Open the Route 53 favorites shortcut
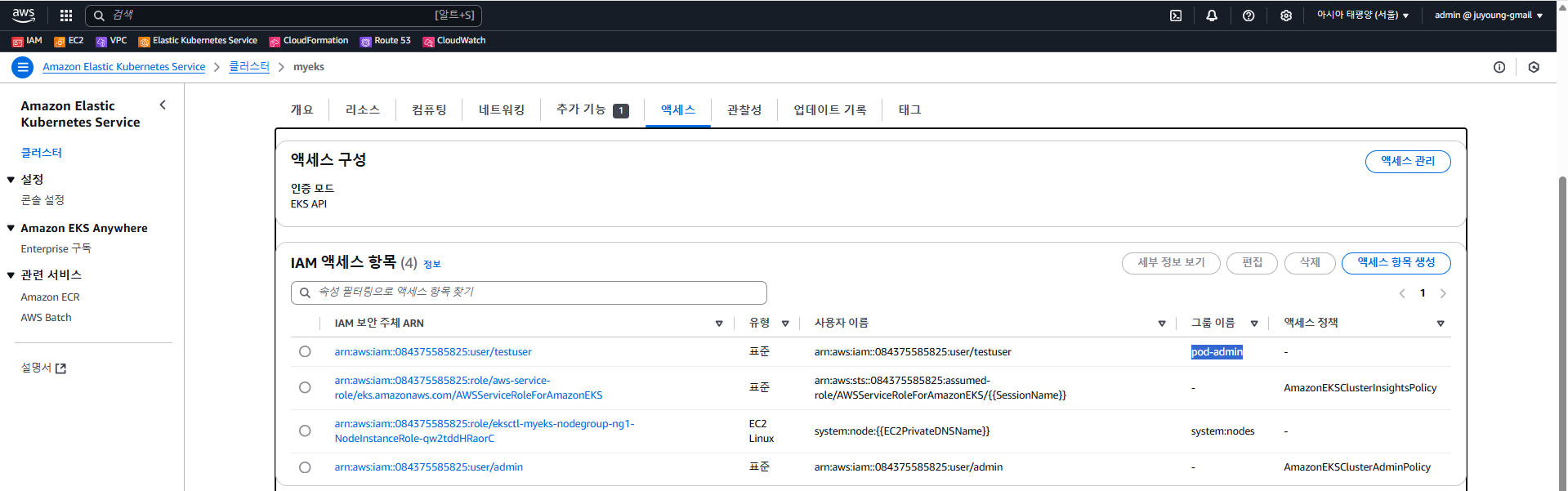Image resolution: width=1568 pixels, height=491 pixels. pyautogui.click(x=386, y=41)
